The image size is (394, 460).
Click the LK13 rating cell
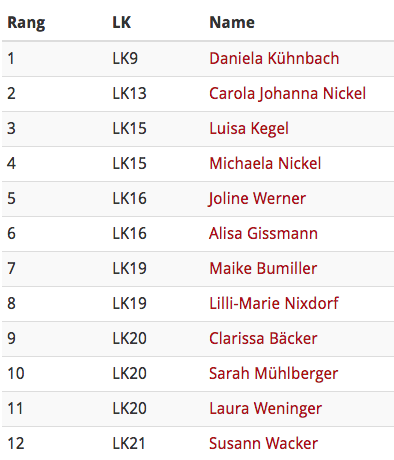129,93
